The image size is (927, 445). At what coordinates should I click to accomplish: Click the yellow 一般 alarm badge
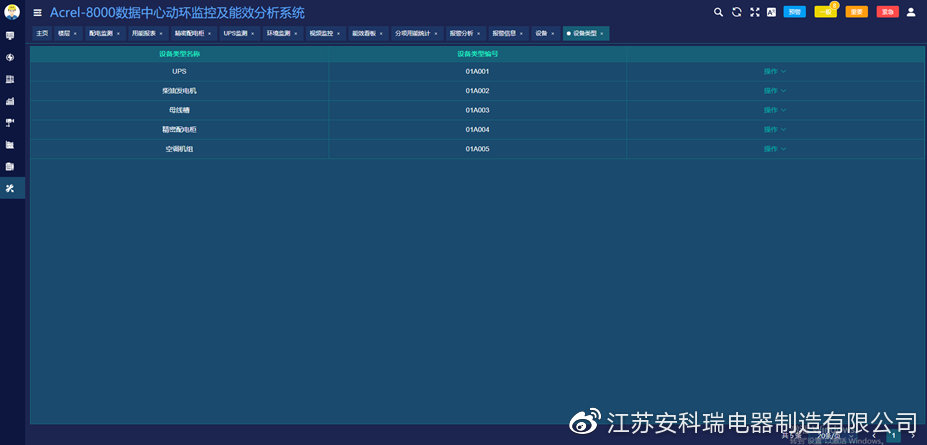click(x=825, y=12)
